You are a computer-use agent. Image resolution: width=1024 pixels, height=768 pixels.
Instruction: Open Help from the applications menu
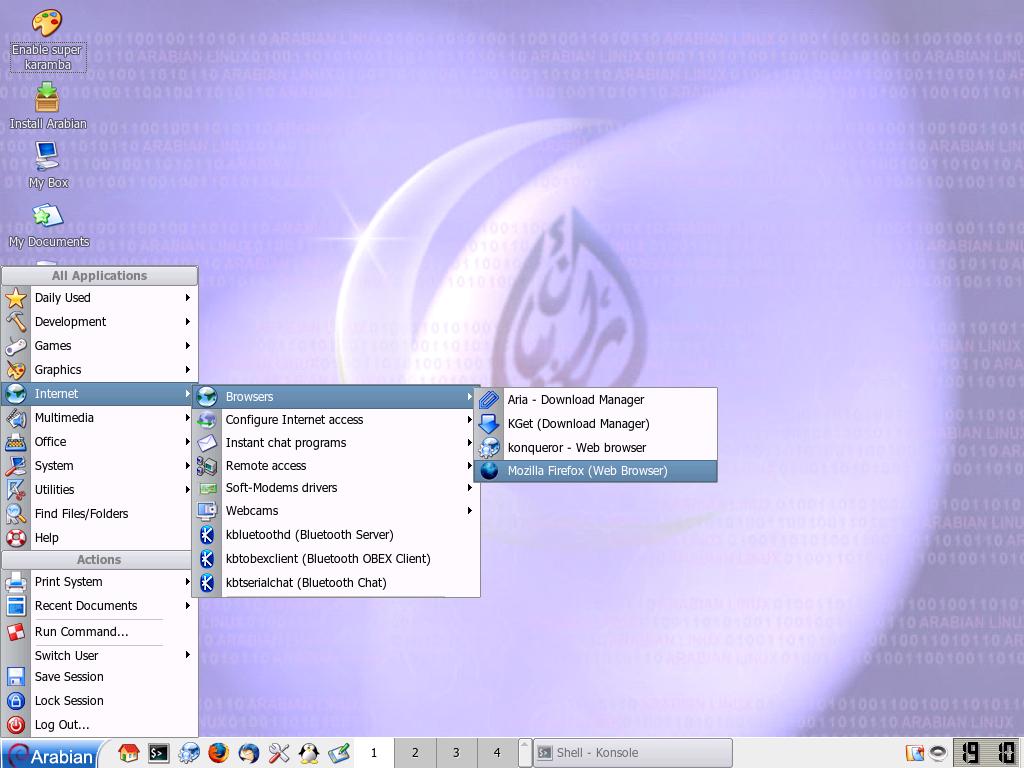[99, 538]
